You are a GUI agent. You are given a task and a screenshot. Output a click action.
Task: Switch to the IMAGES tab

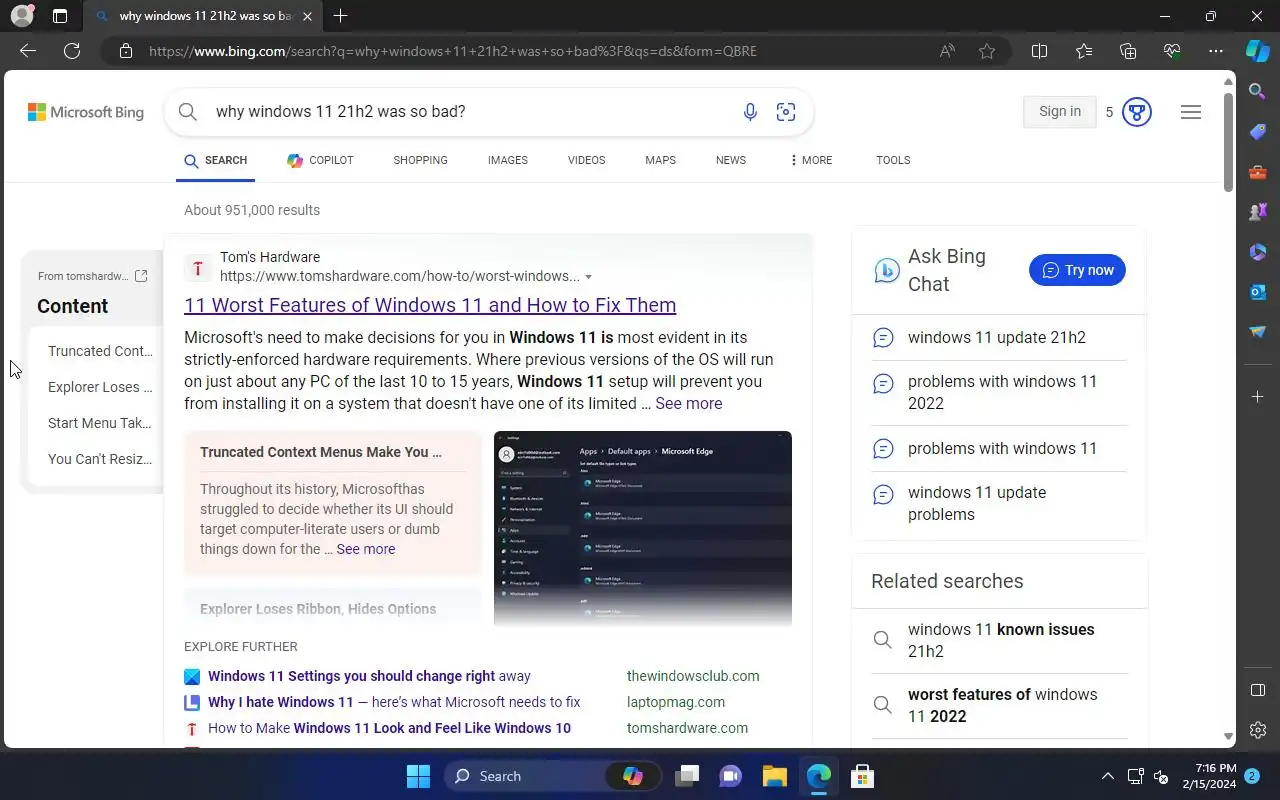(508, 160)
